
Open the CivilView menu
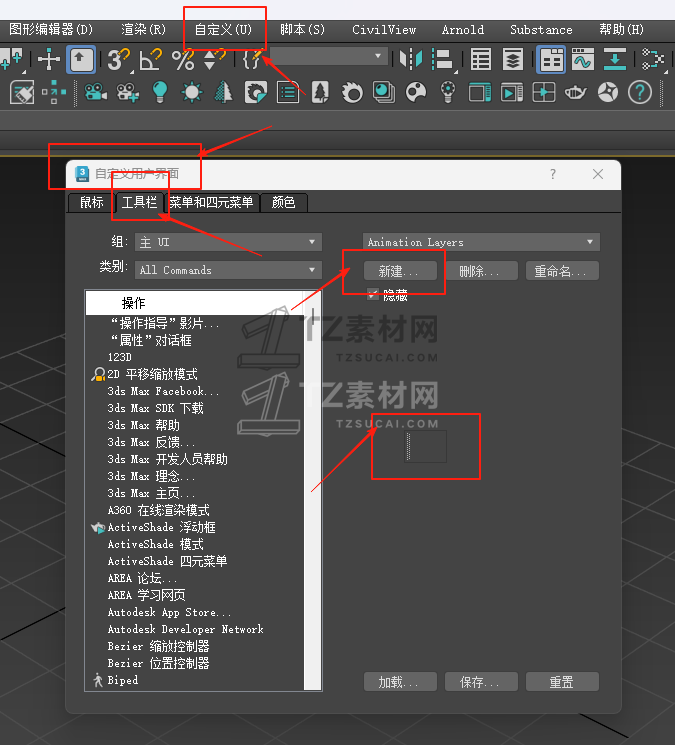[384, 29]
